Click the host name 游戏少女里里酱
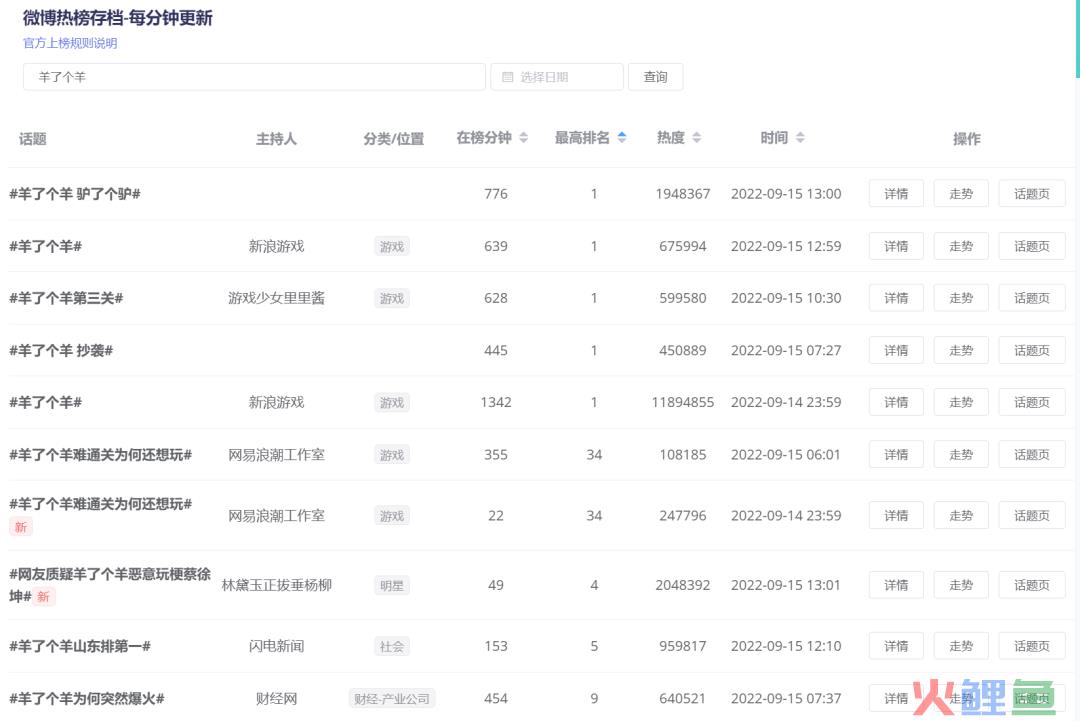Screen dimensions: 1080x721 tap(276, 298)
